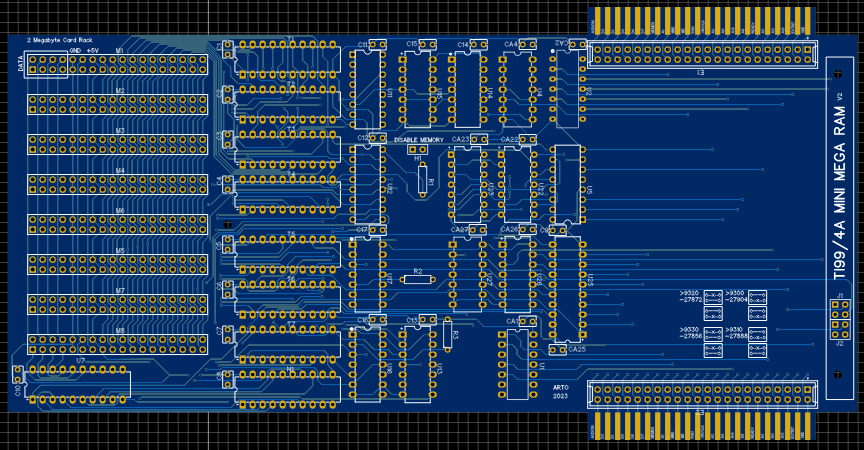This screenshot has height=450, width=864.
Task: Select the U7 chip footprint
Action: [x=80, y=384]
